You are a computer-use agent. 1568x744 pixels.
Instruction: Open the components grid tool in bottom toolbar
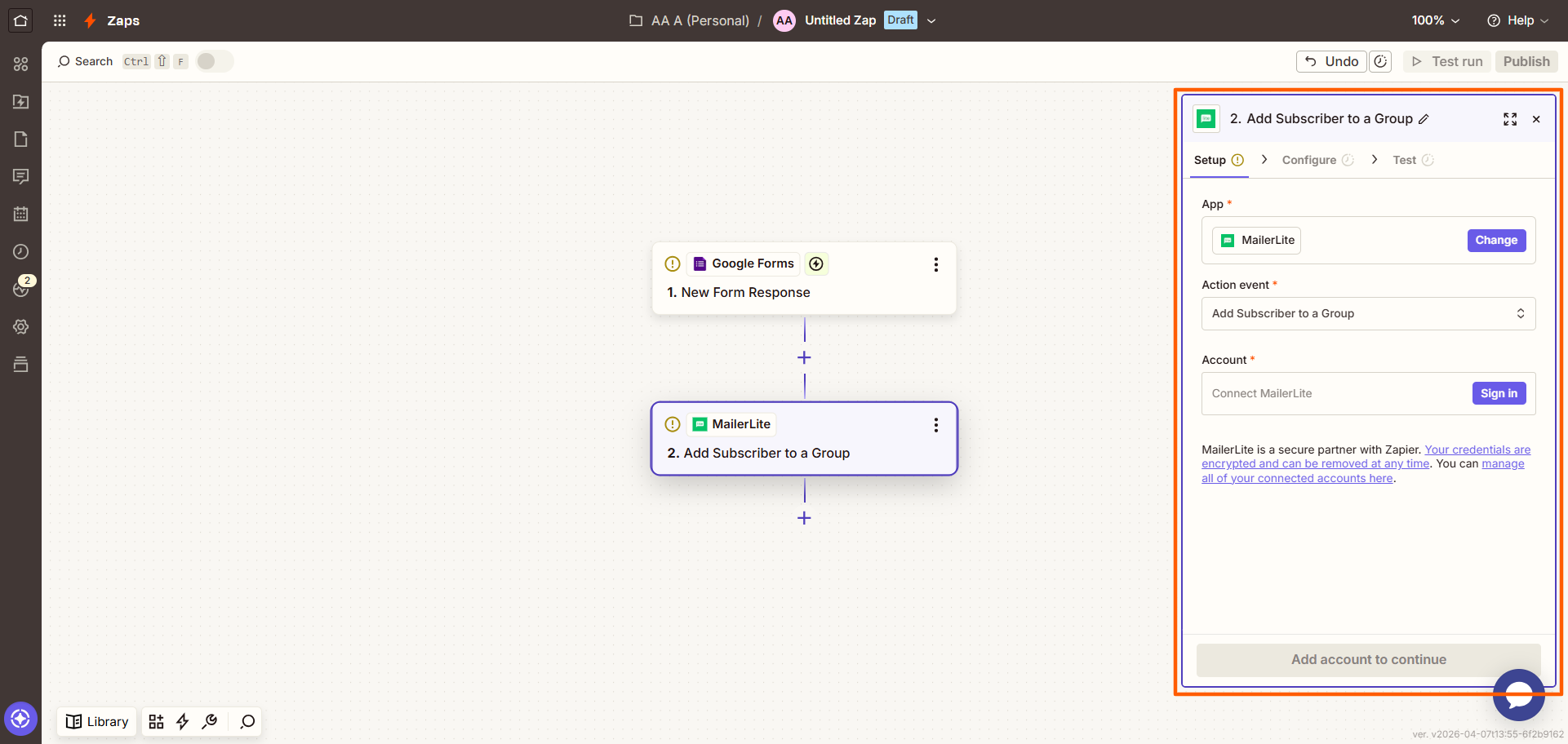(157, 722)
